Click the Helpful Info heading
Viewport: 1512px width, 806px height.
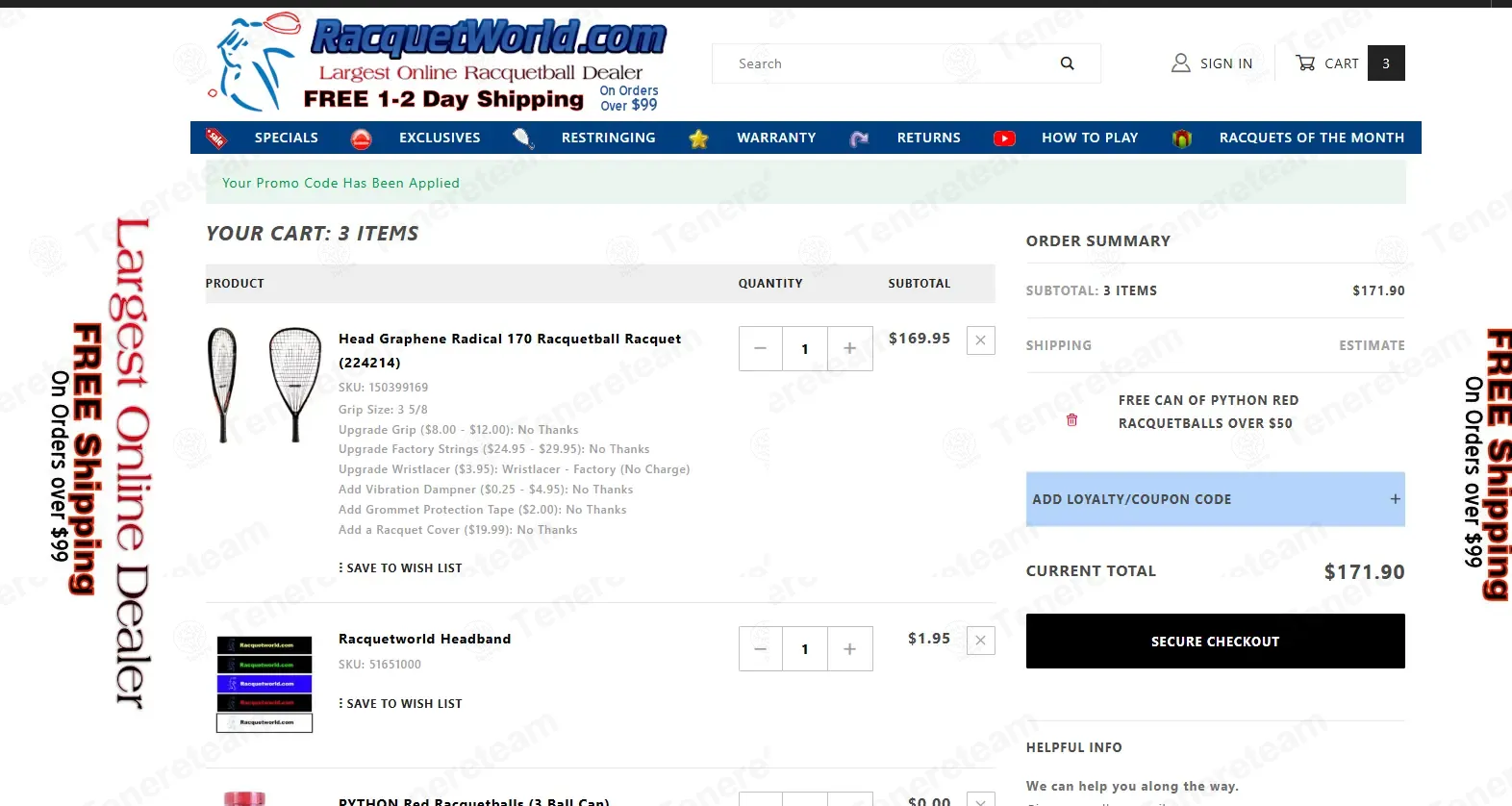(1073, 747)
